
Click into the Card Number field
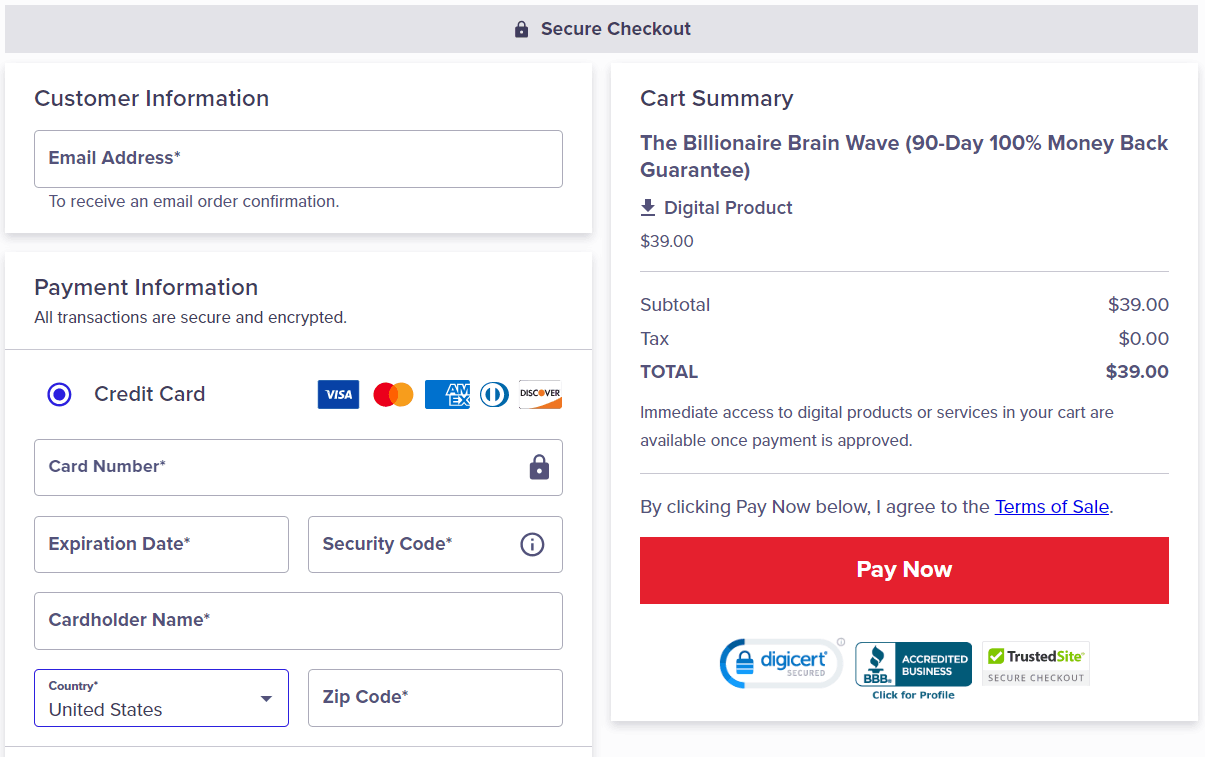280,467
